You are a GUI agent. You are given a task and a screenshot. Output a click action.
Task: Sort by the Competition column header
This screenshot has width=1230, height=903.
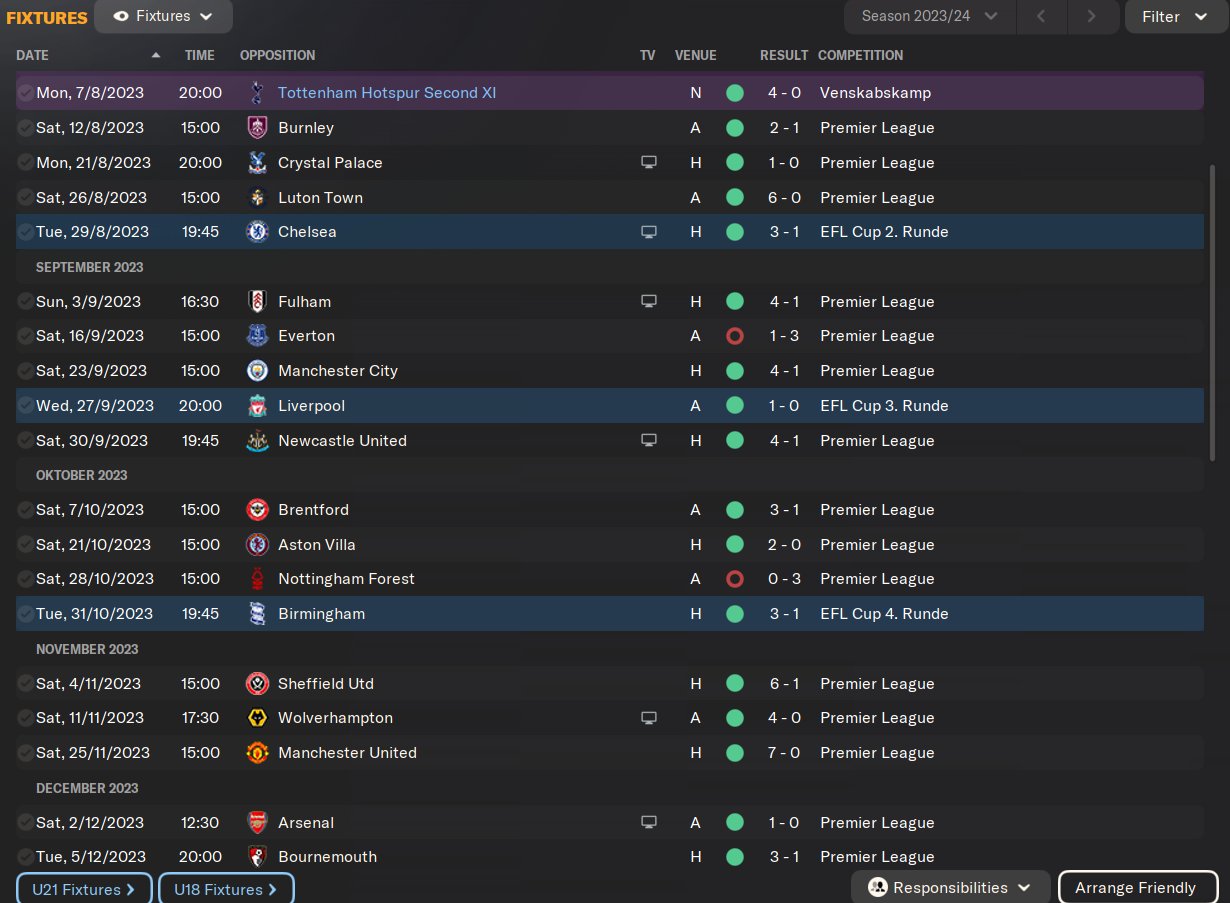click(x=860, y=55)
